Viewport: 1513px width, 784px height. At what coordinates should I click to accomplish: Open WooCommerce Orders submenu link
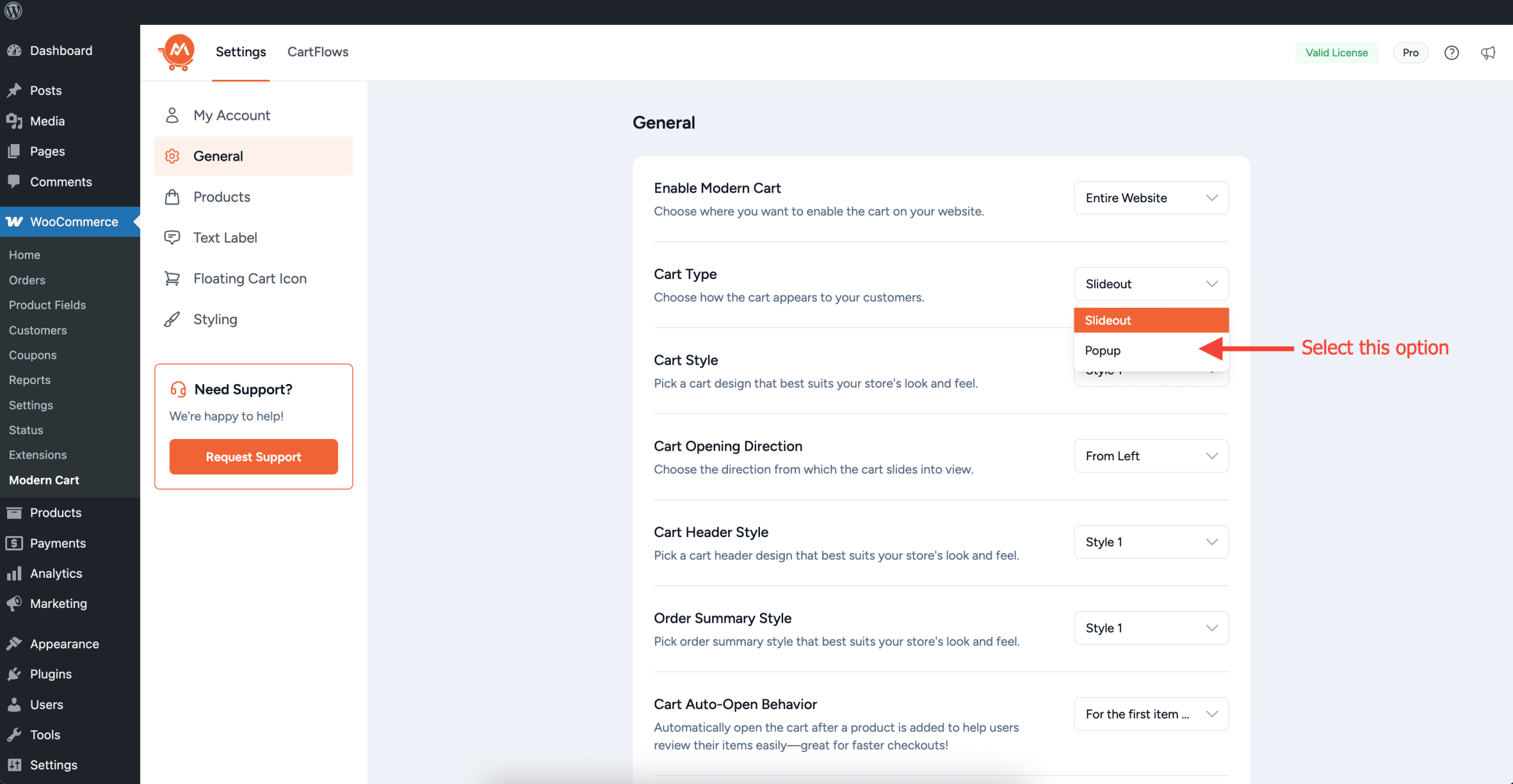point(27,280)
